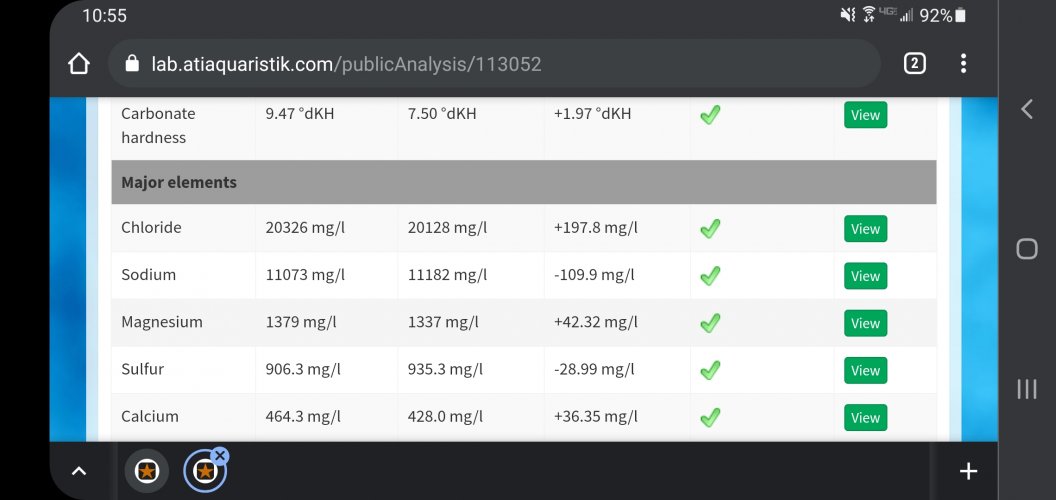The width and height of the screenshot is (1056, 500).
Task: Open the Chrome three-dot menu
Action: click(x=963, y=64)
